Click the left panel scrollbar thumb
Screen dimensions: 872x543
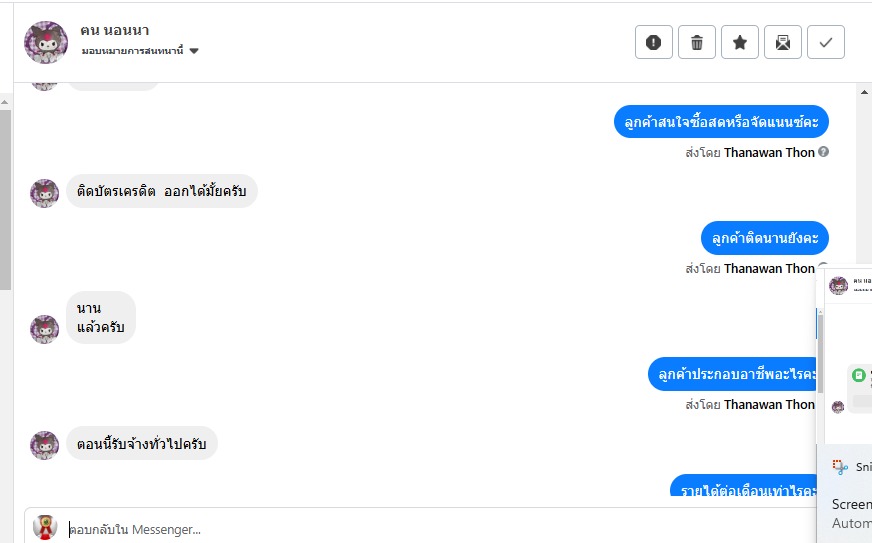[x=5, y=199]
